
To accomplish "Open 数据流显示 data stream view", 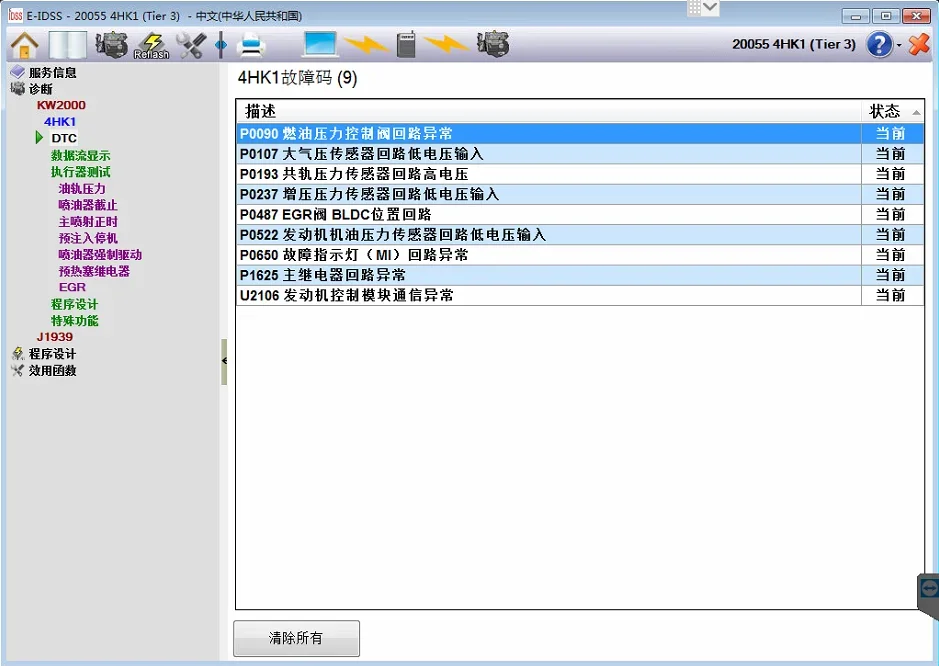I will point(81,155).
